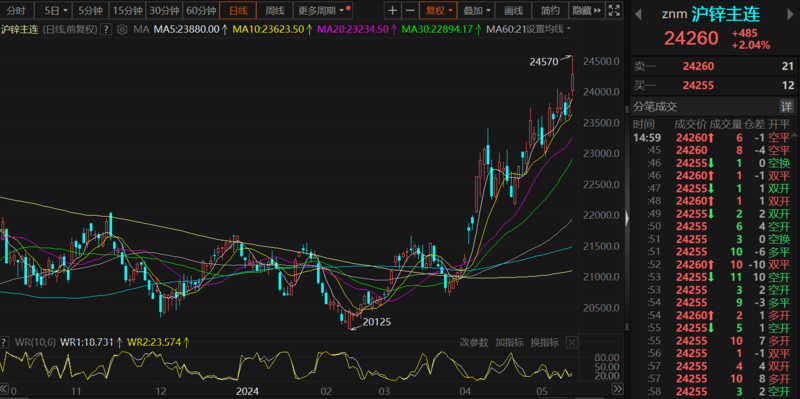Click MA20:23234.50 value label
The image size is (800, 399).
(353, 30)
